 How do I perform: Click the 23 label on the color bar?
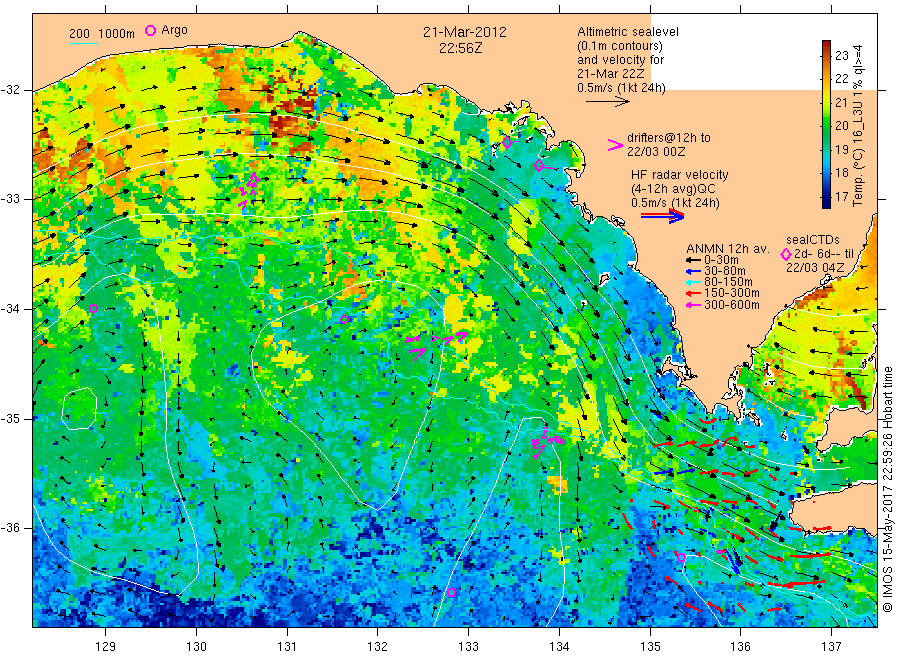point(841,56)
